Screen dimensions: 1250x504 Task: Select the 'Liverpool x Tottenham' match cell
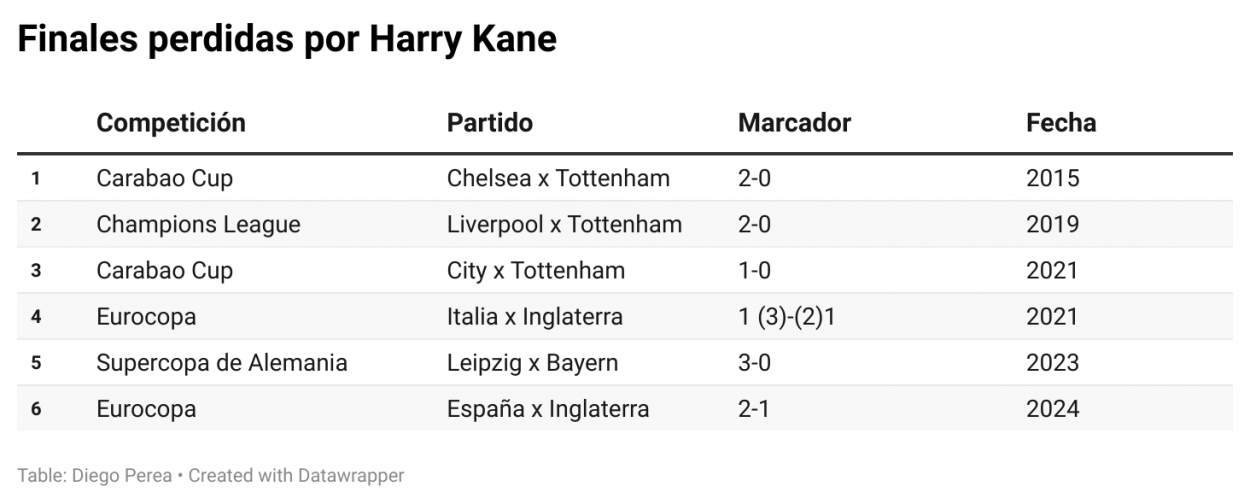[564, 224]
